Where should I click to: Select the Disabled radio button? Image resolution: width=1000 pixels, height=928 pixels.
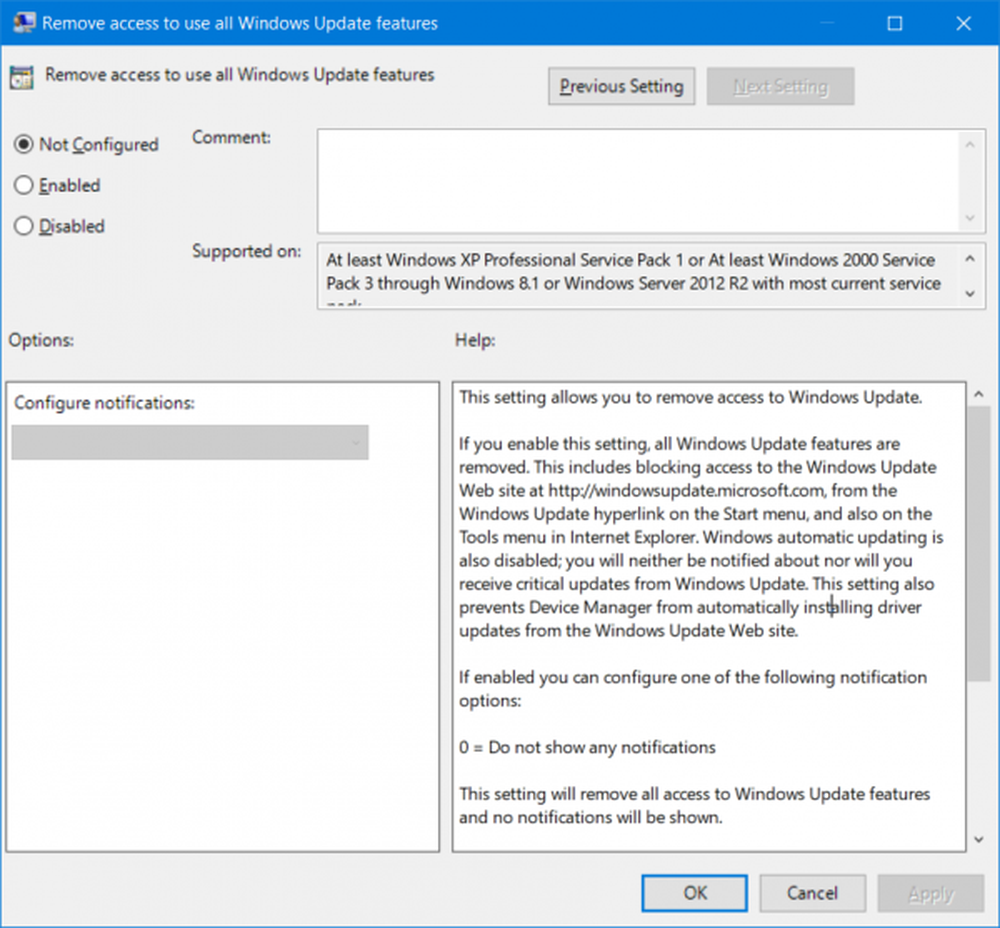24,227
